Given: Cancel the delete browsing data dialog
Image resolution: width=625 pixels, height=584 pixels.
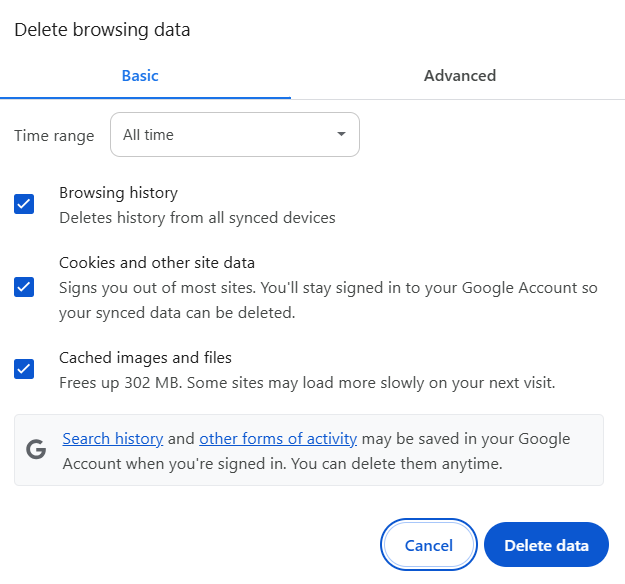Looking at the screenshot, I should tap(429, 546).
